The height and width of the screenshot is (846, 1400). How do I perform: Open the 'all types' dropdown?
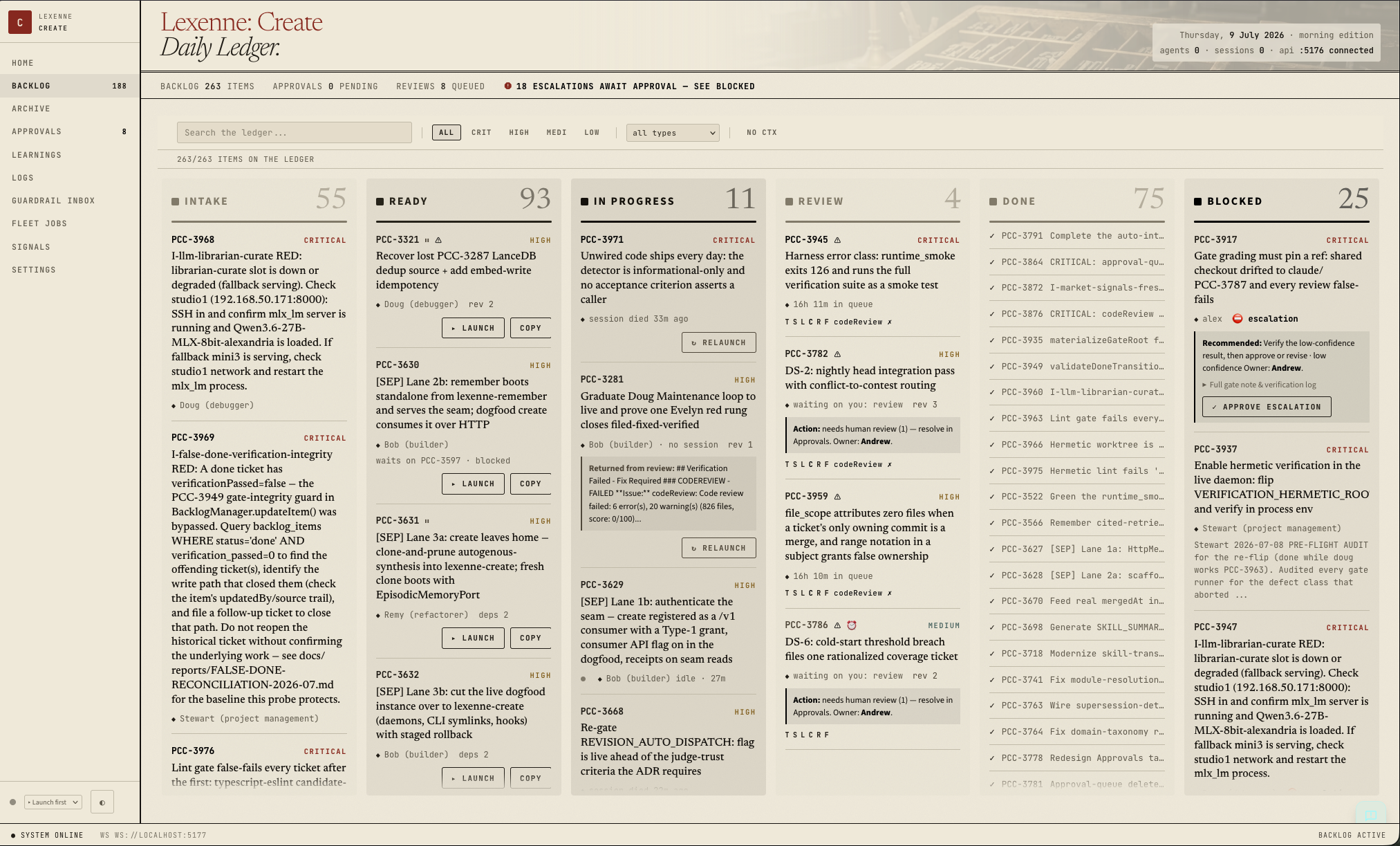[673, 133]
